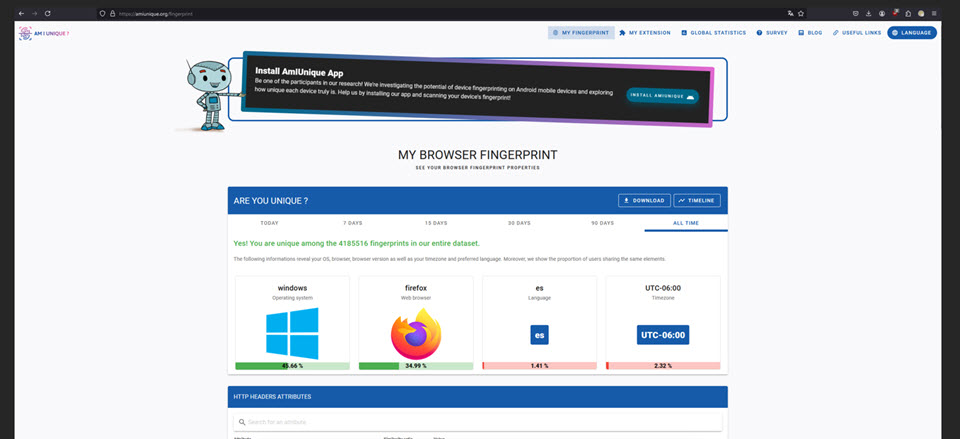
Task: Open the browser extensions puzzle icon
Action: pyautogui.click(x=908, y=13)
